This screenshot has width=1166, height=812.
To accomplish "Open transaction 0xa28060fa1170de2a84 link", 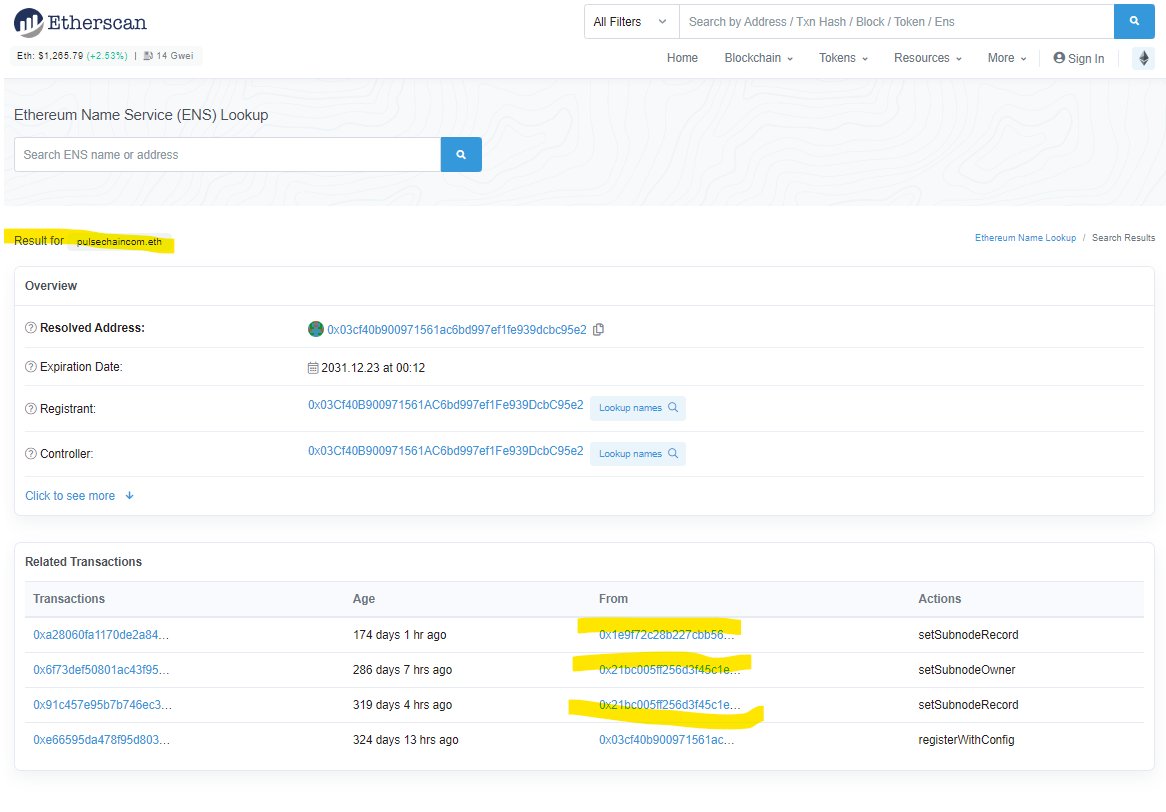I will point(101,635).
